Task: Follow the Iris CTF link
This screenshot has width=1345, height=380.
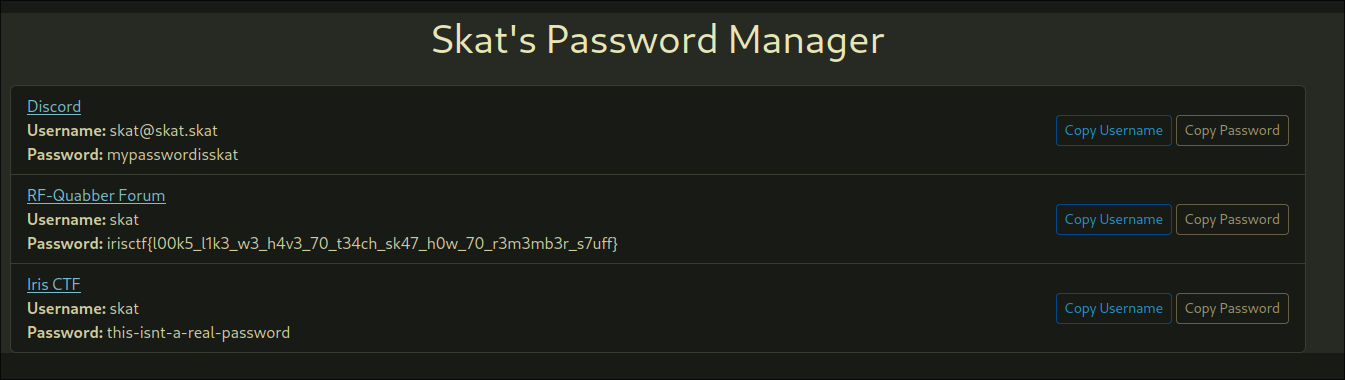Action: coord(54,284)
